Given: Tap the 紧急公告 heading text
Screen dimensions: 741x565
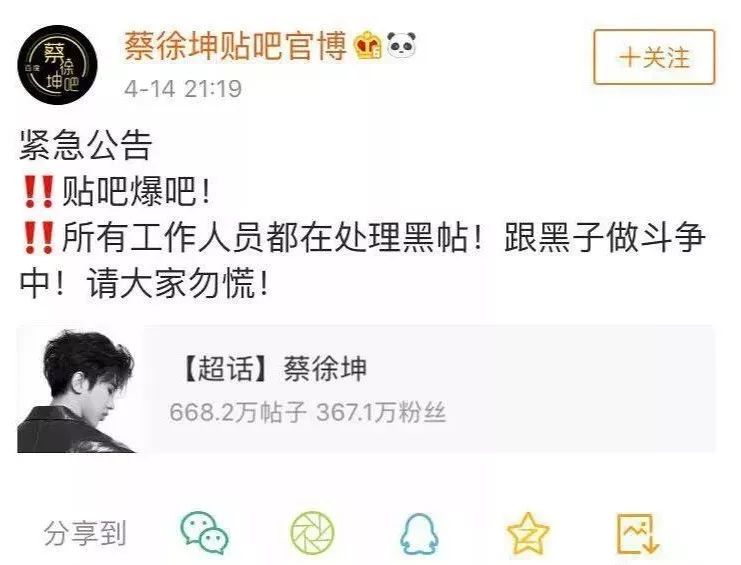Looking at the screenshot, I should point(86,145).
